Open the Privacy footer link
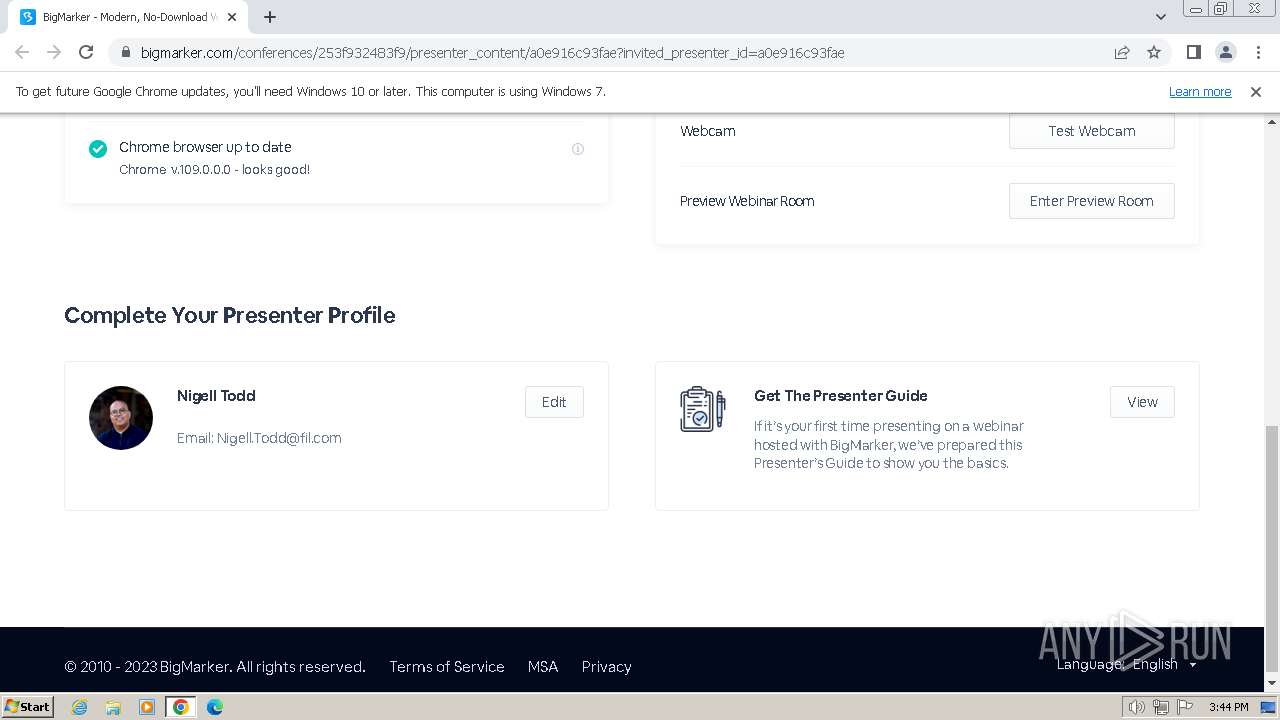This screenshot has width=1280, height=720. 607,667
